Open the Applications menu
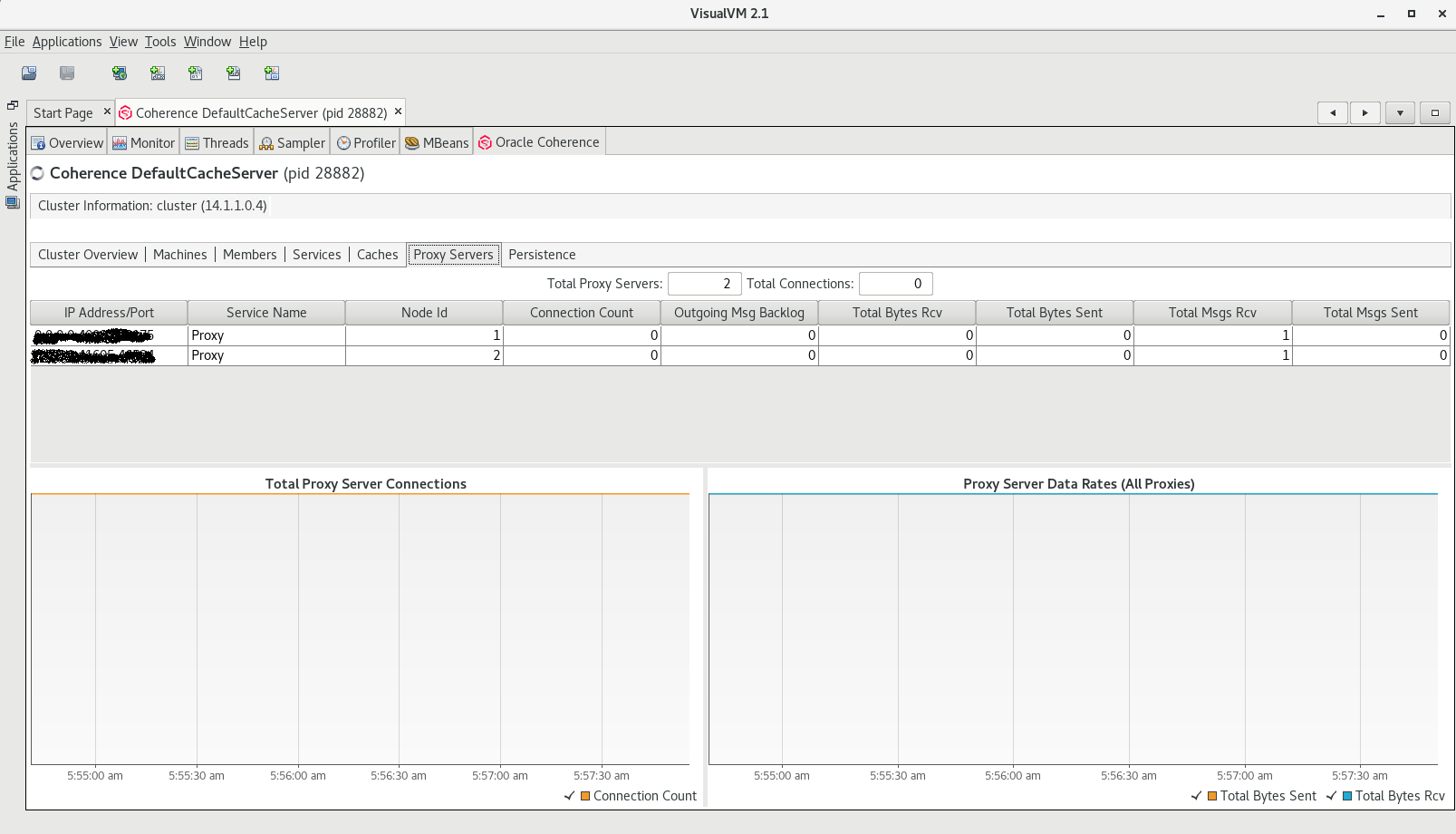 (67, 42)
